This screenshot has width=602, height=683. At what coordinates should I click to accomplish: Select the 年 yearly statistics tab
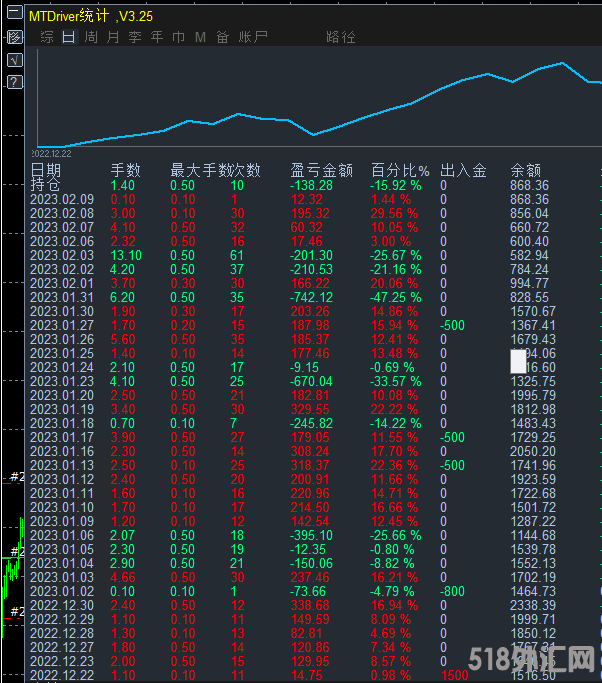156,38
